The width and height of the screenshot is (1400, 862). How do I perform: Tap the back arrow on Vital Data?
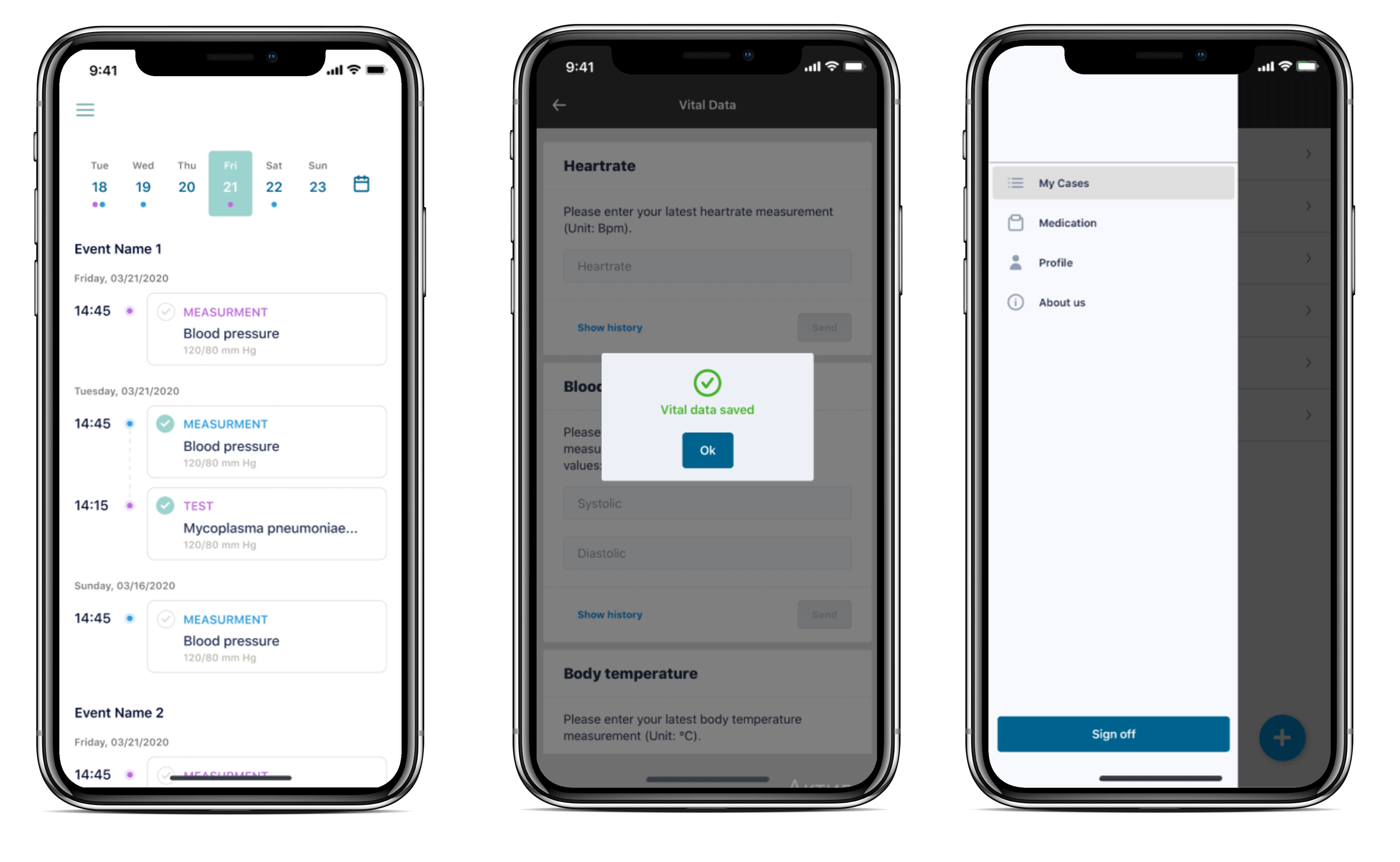(x=558, y=106)
